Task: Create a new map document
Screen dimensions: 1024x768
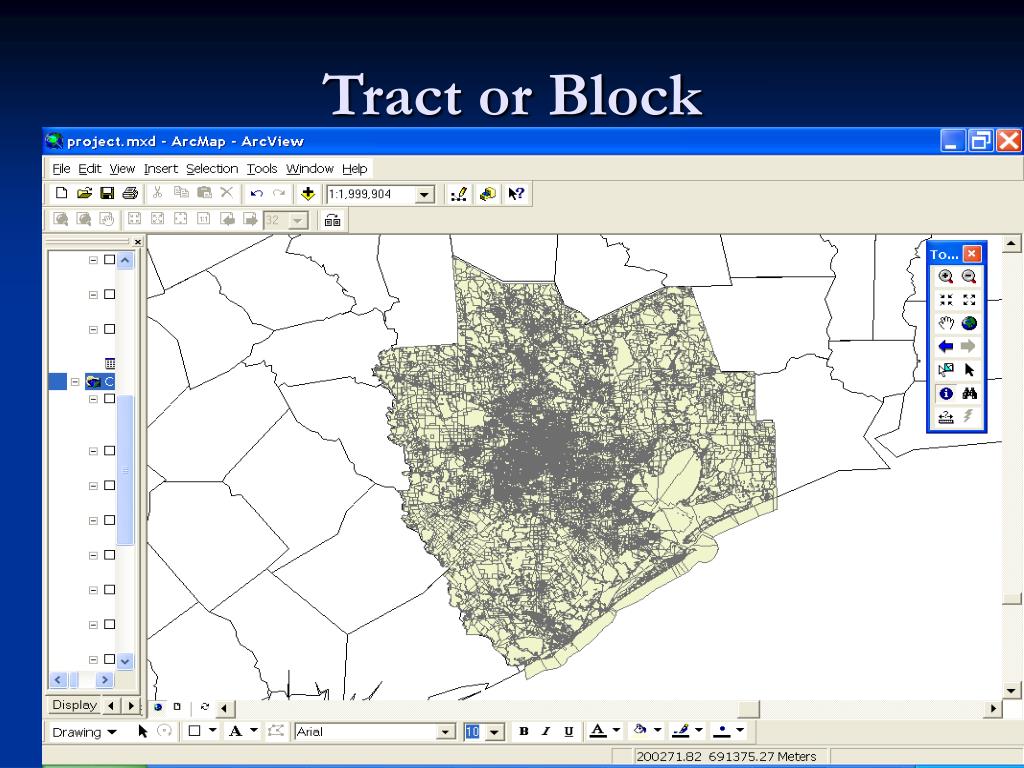Action: [61, 193]
